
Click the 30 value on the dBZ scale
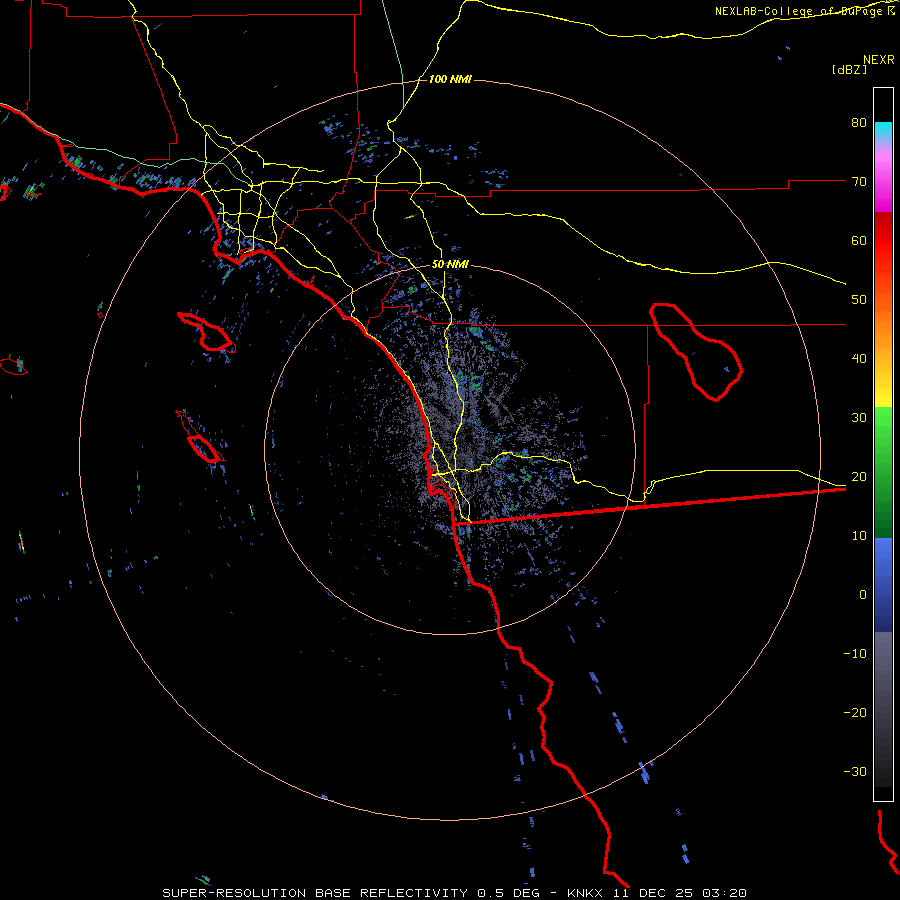click(859, 418)
